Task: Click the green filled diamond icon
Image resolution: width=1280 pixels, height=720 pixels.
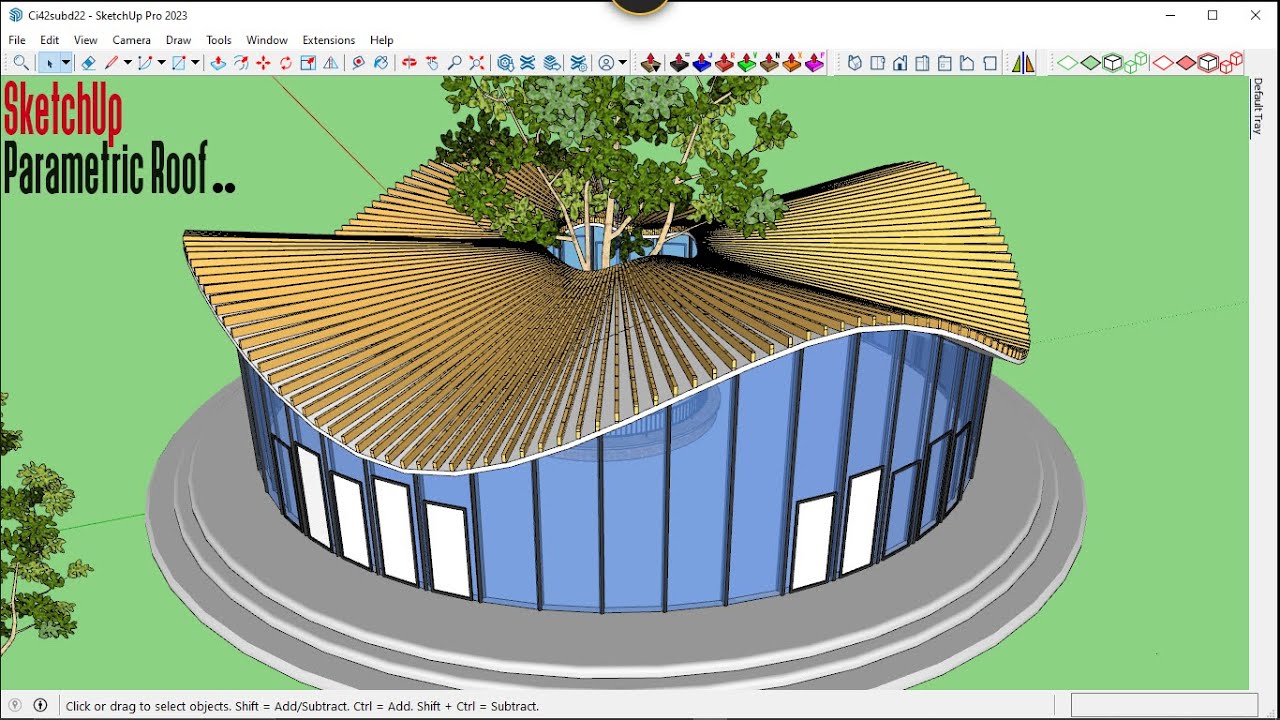Action: [1091, 63]
